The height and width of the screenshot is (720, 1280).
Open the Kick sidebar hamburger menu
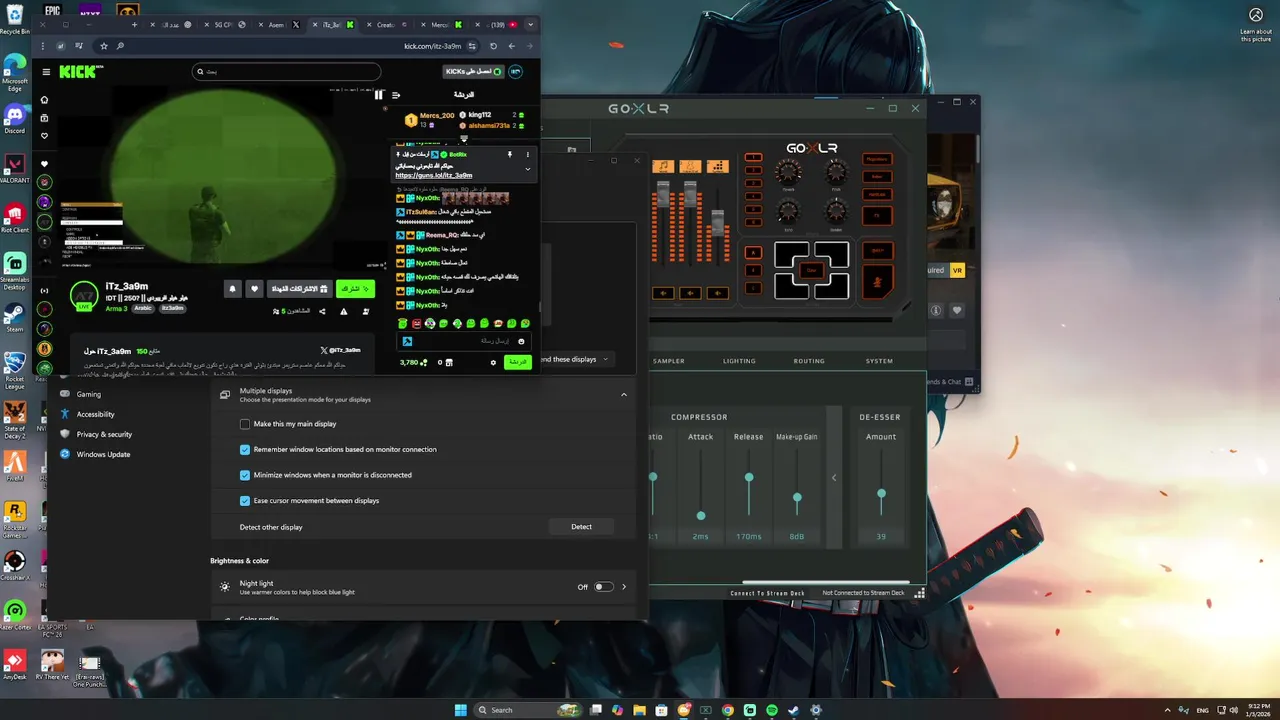45,72
